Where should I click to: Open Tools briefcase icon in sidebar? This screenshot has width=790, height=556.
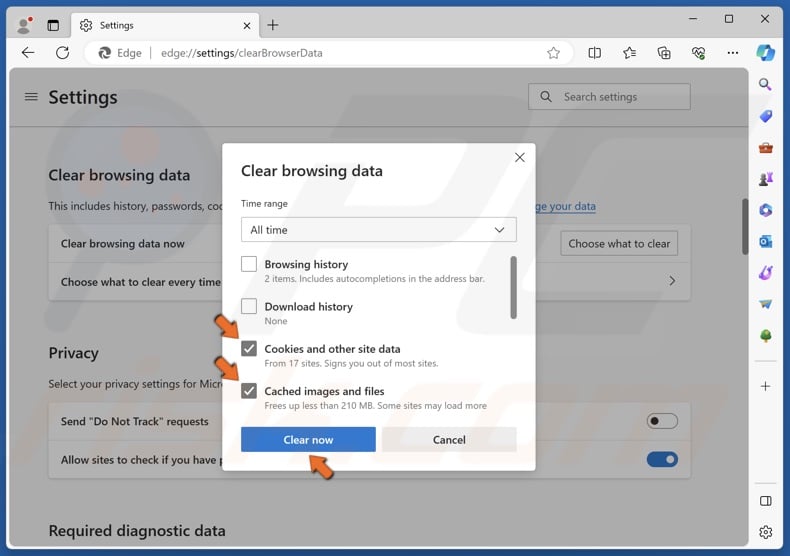pyautogui.click(x=765, y=148)
